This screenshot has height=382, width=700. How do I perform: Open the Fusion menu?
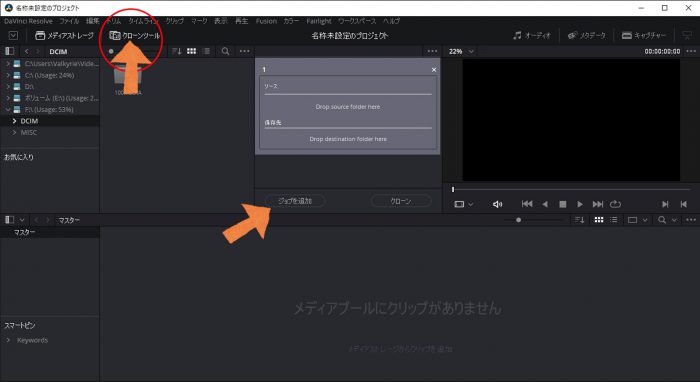[266, 21]
